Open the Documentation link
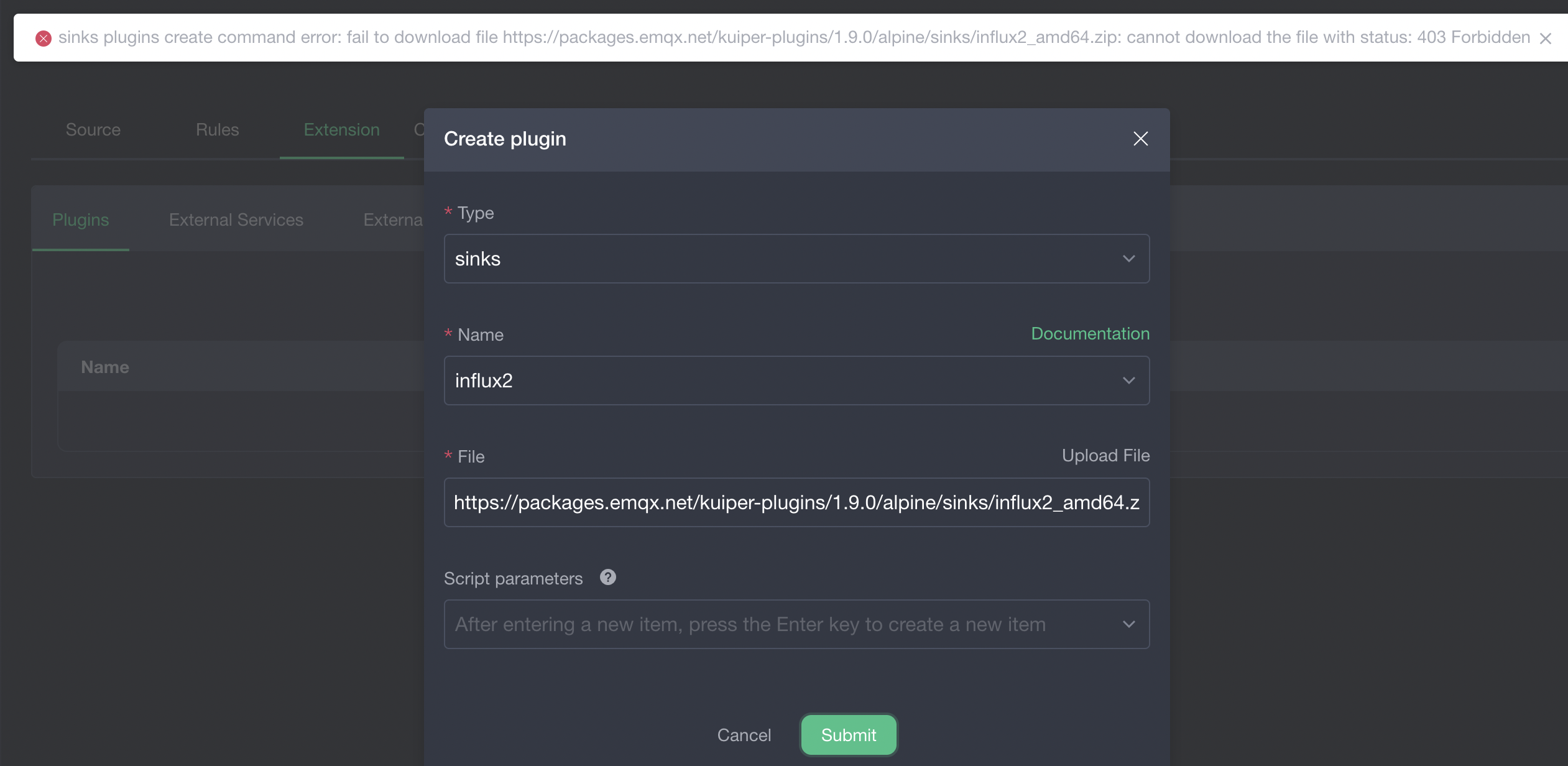The height and width of the screenshot is (766, 1568). pos(1090,333)
